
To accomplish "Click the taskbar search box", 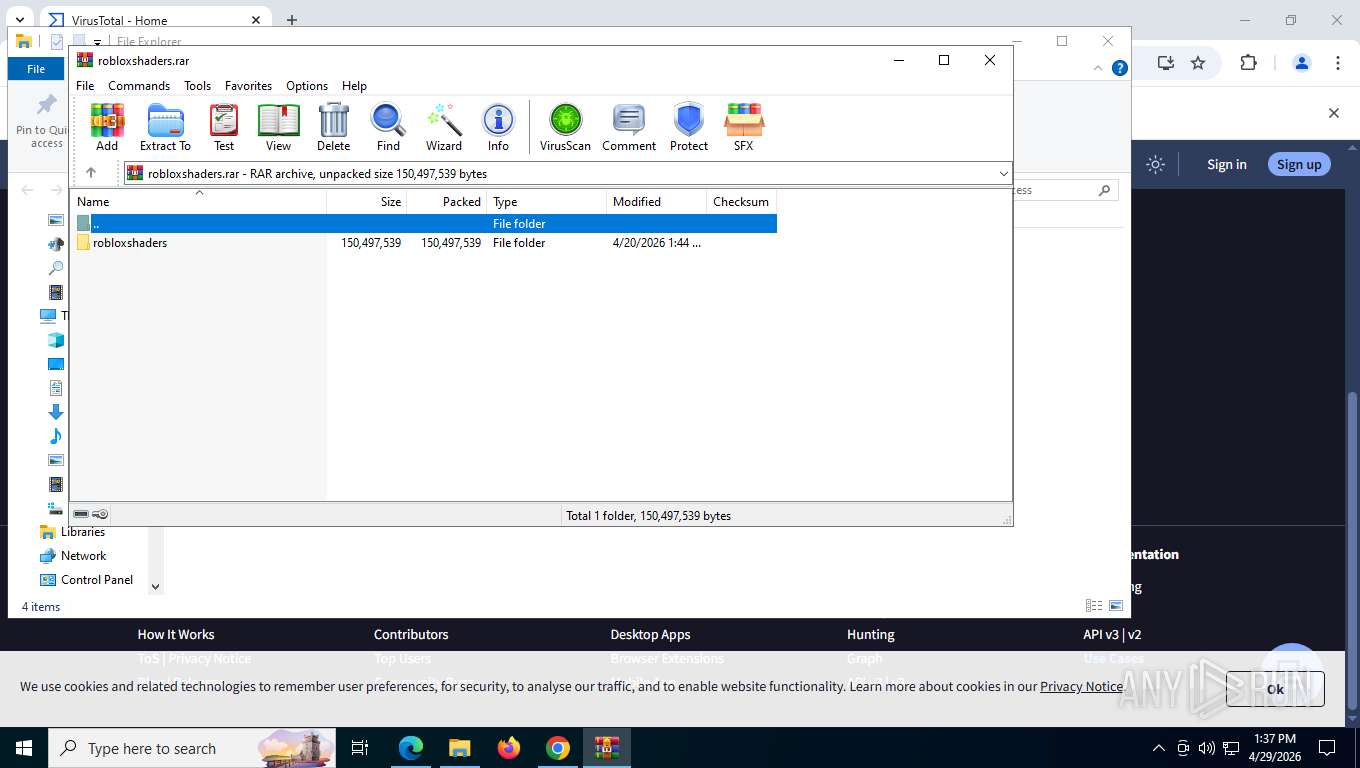I will coord(192,748).
